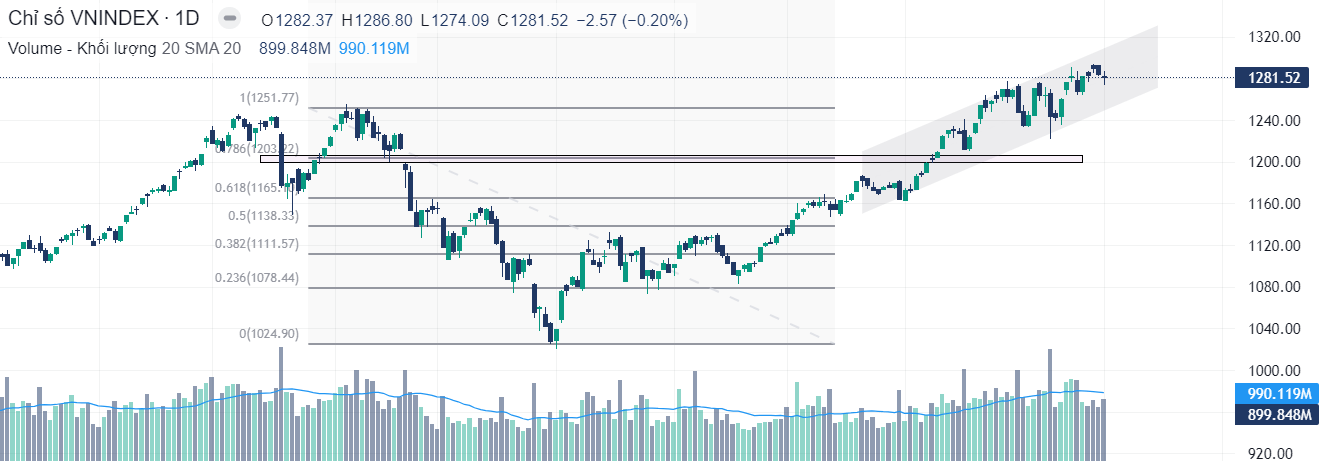Select the horizontal rectangle drawing near 1200

click(x=671, y=158)
